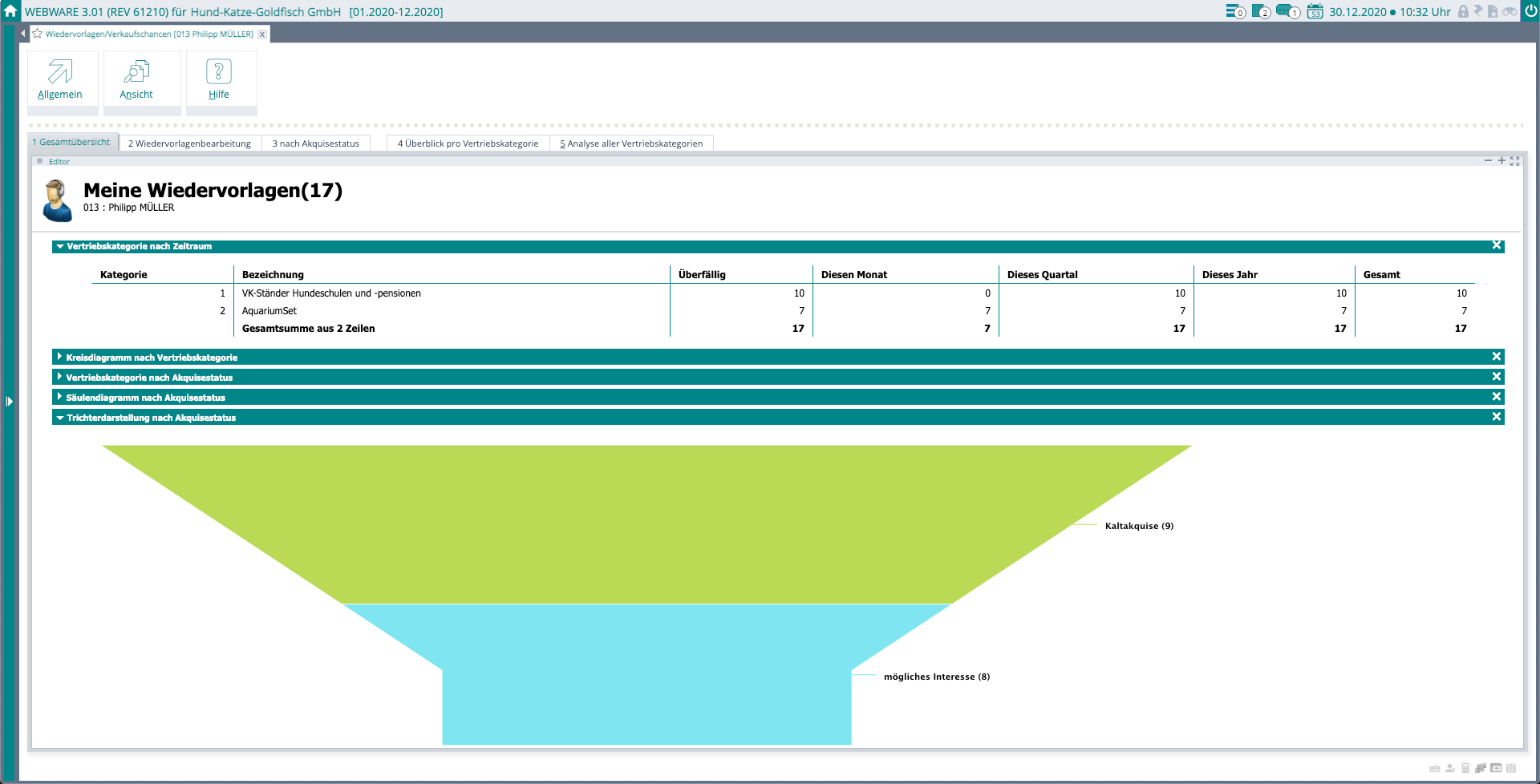Click the home icon in title bar

click(10, 11)
